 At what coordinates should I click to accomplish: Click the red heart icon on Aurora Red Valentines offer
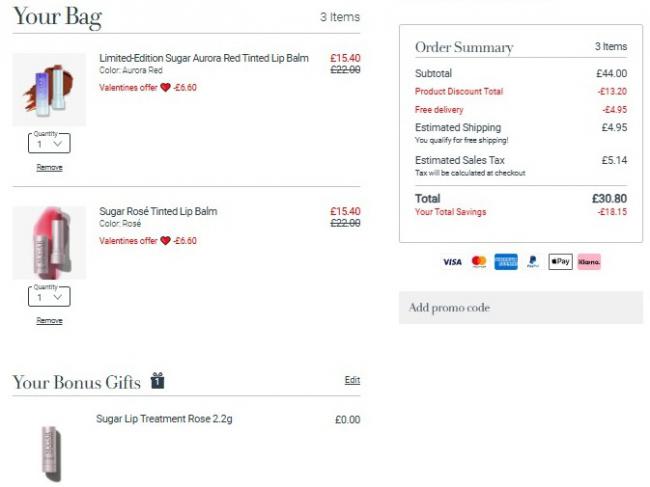[x=165, y=87]
